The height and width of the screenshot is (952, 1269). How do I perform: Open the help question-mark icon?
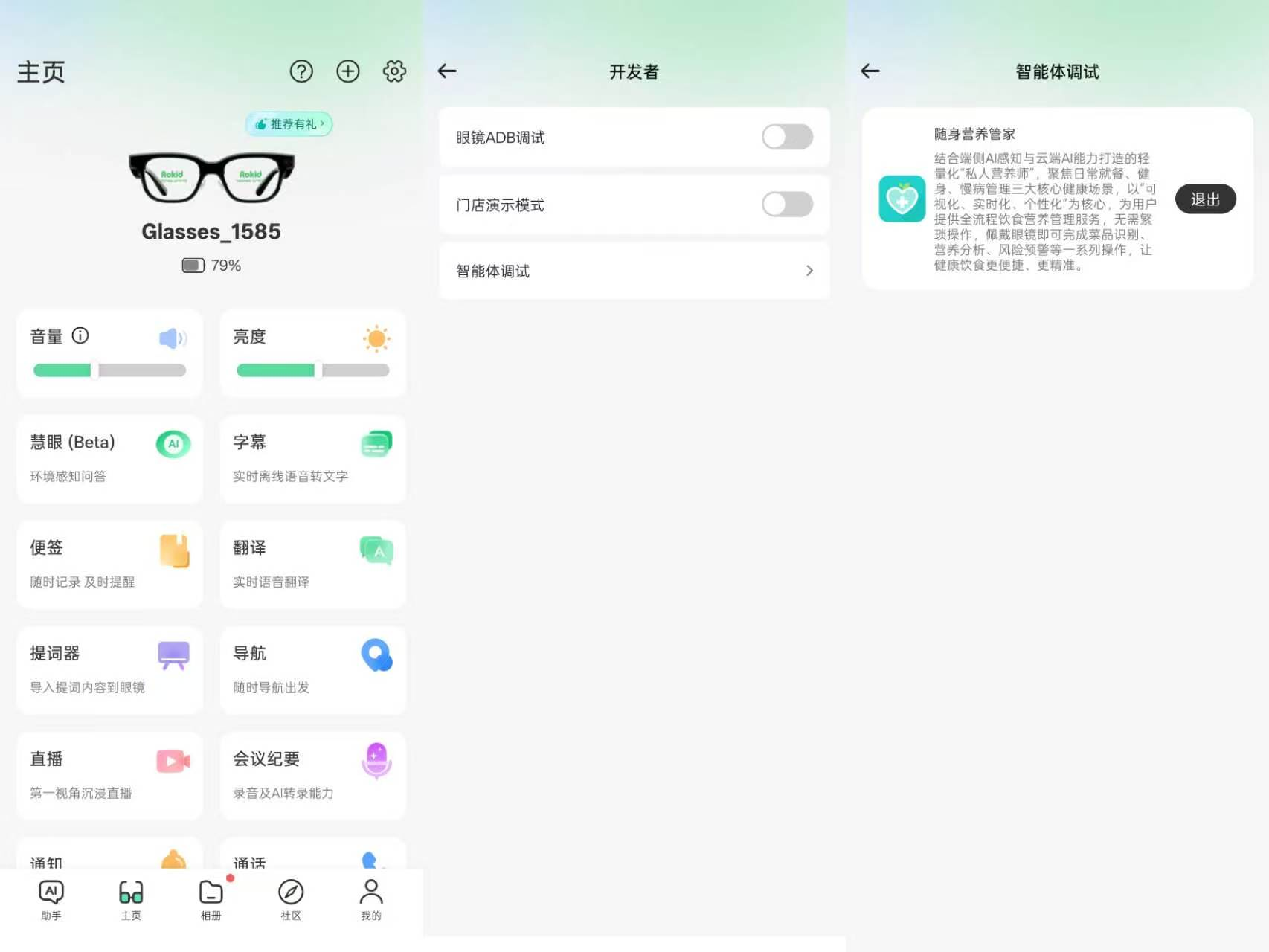pos(301,71)
